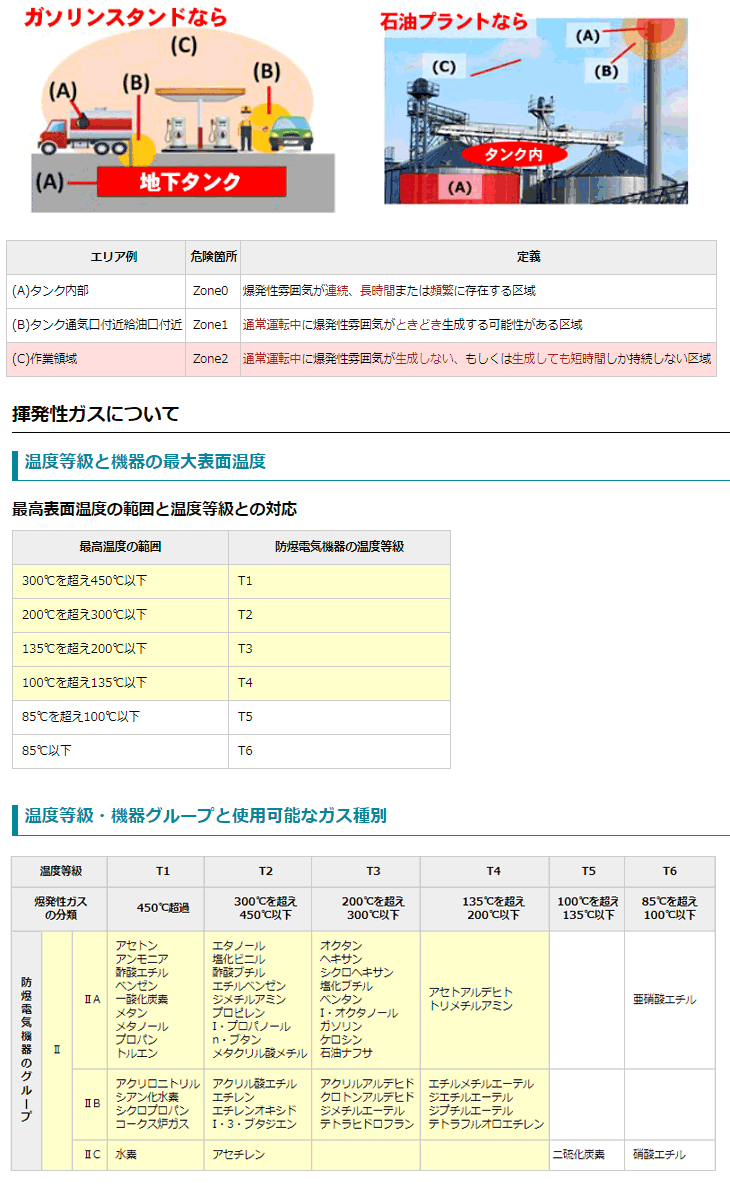Select the Zone0 cell
Screen dimensions: 730x1200
(213, 291)
